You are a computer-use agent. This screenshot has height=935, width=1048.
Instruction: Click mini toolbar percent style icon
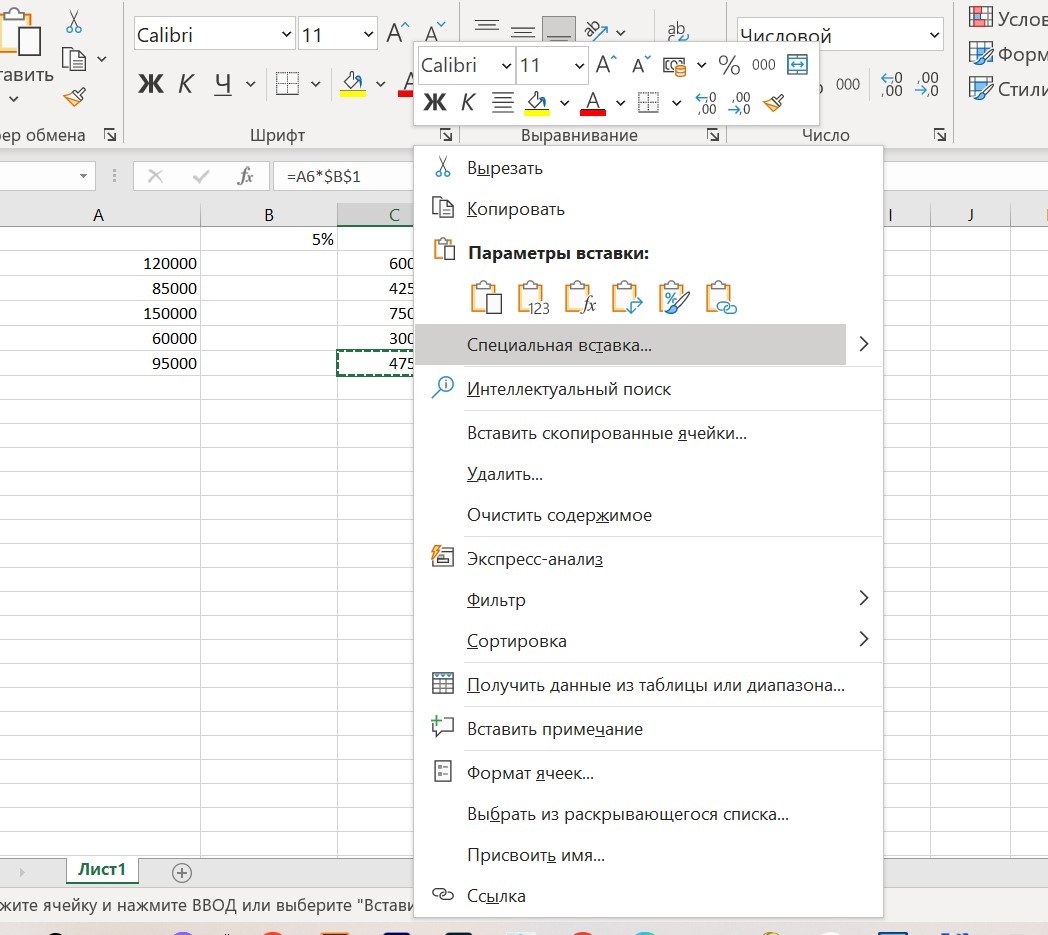coord(729,65)
